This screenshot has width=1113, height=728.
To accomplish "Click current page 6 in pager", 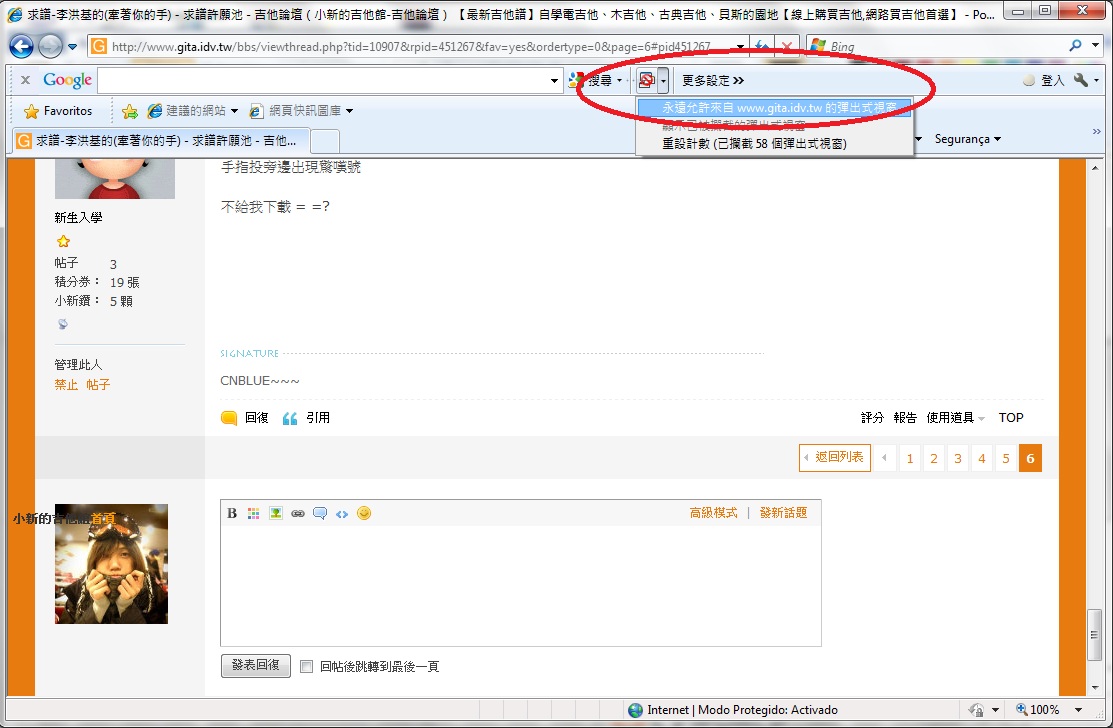I will click(1030, 458).
